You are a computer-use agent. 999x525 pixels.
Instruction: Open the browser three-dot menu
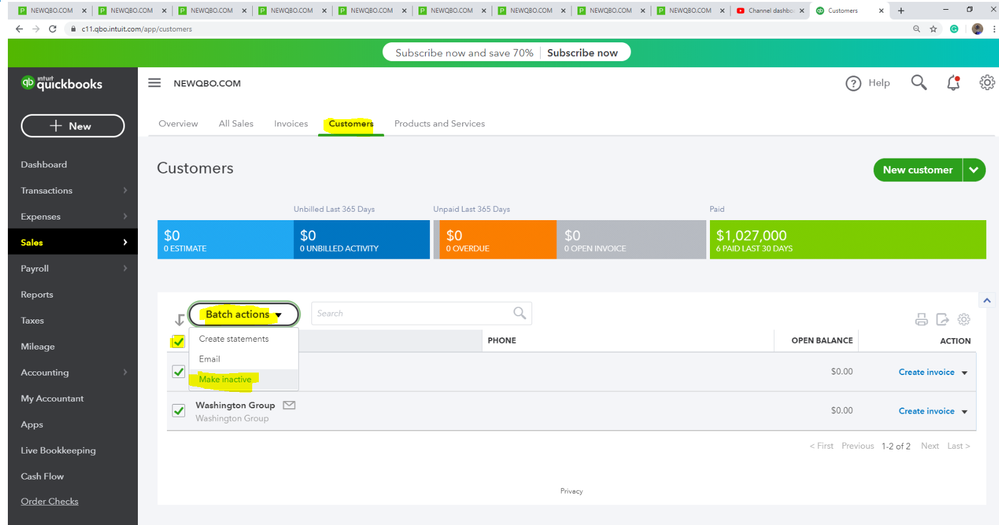(x=994, y=29)
